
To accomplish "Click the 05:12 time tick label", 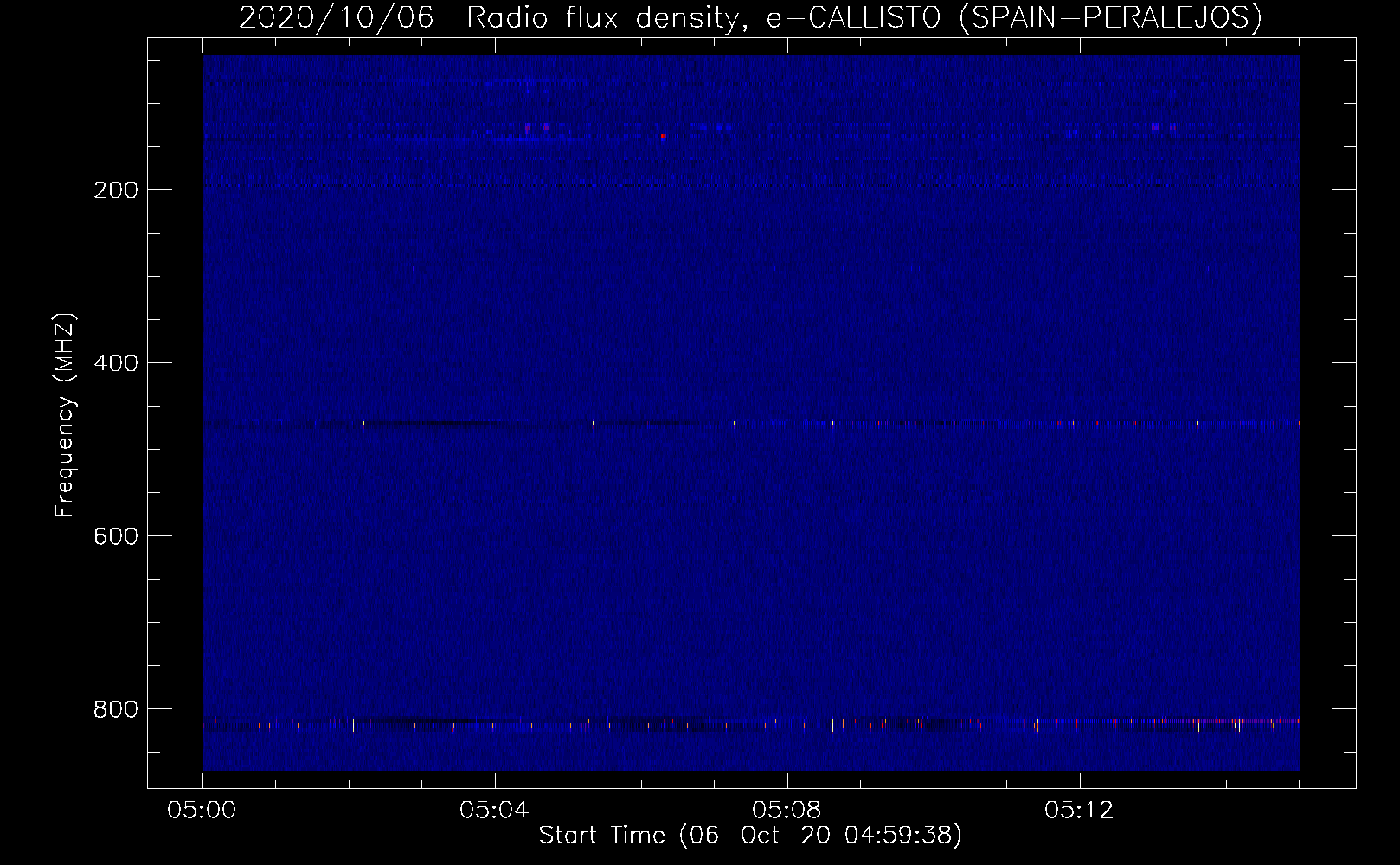I will (x=1079, y=811).
